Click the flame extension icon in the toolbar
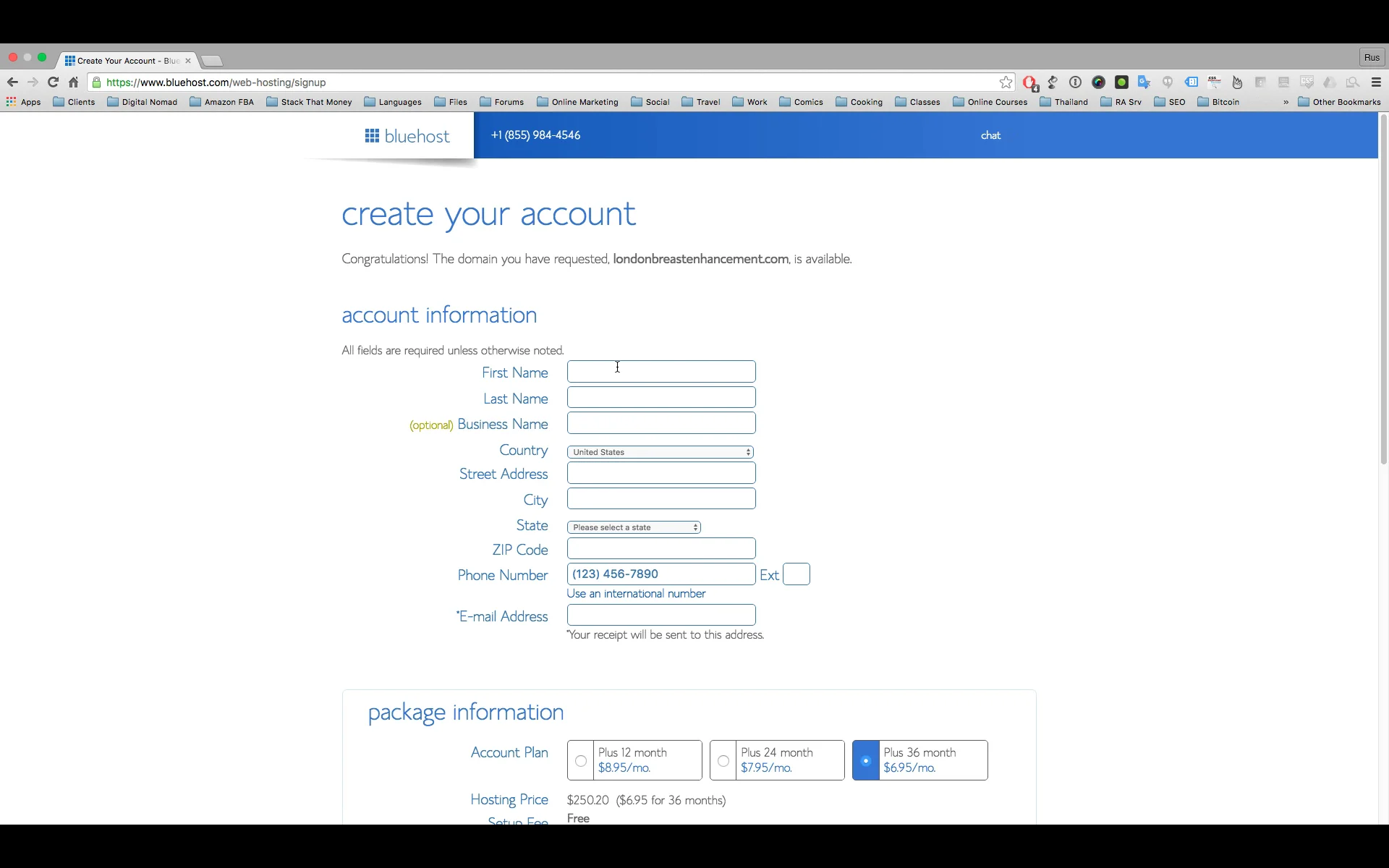The height and width of the screenshot is (868, 1389). (x=1237, y=82)
